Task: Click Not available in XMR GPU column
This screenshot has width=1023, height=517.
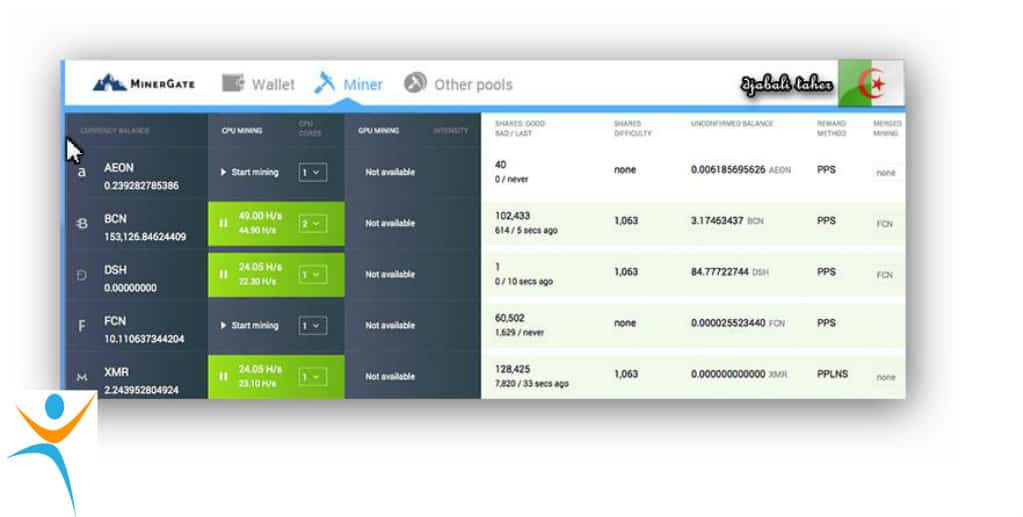Action: (x=389, y=377)
